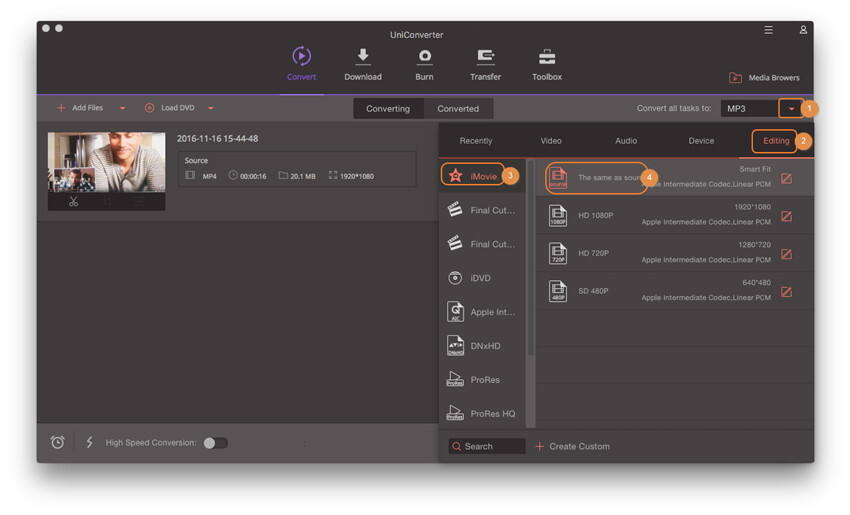
Task: Expand the Add Files dropdown arrow
Action: (123, 108)
